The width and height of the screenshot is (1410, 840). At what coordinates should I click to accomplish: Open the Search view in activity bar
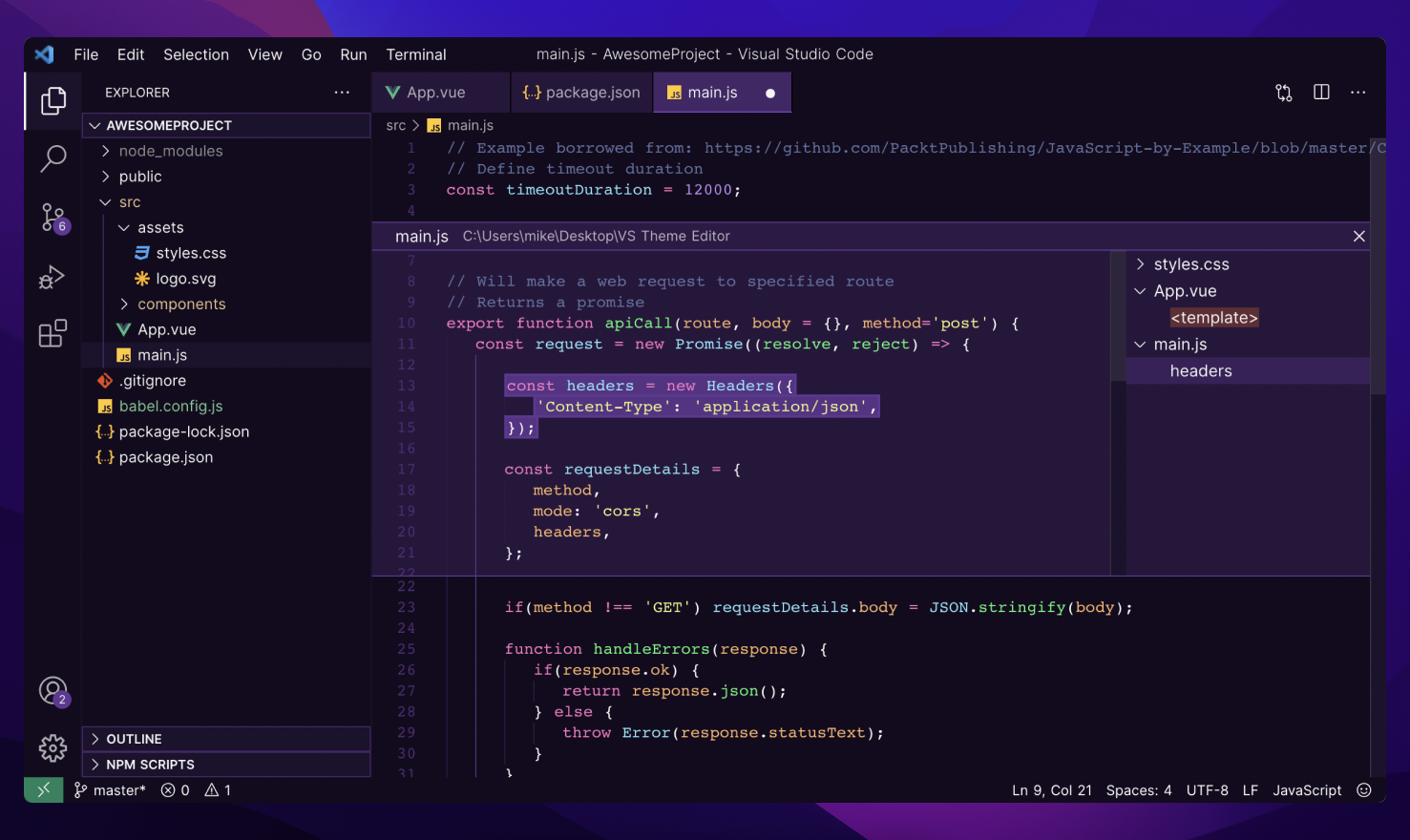(x=53, y=158)
